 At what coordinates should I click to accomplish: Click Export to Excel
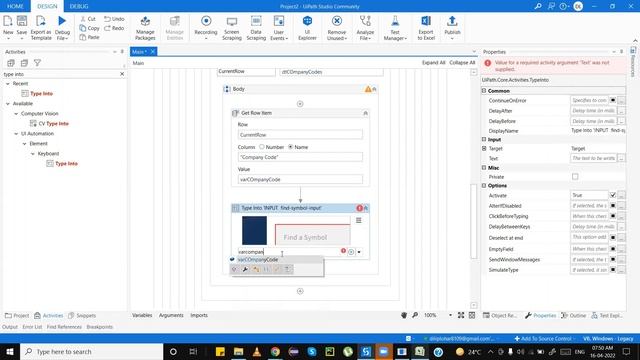tap(426, 28)
